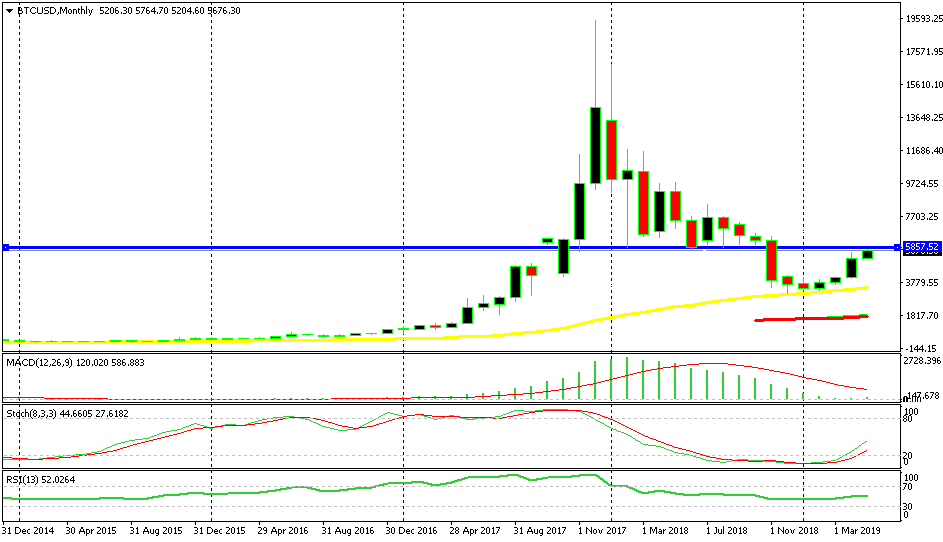Click the 1 Mar 2019 date label

pos(858,531)
